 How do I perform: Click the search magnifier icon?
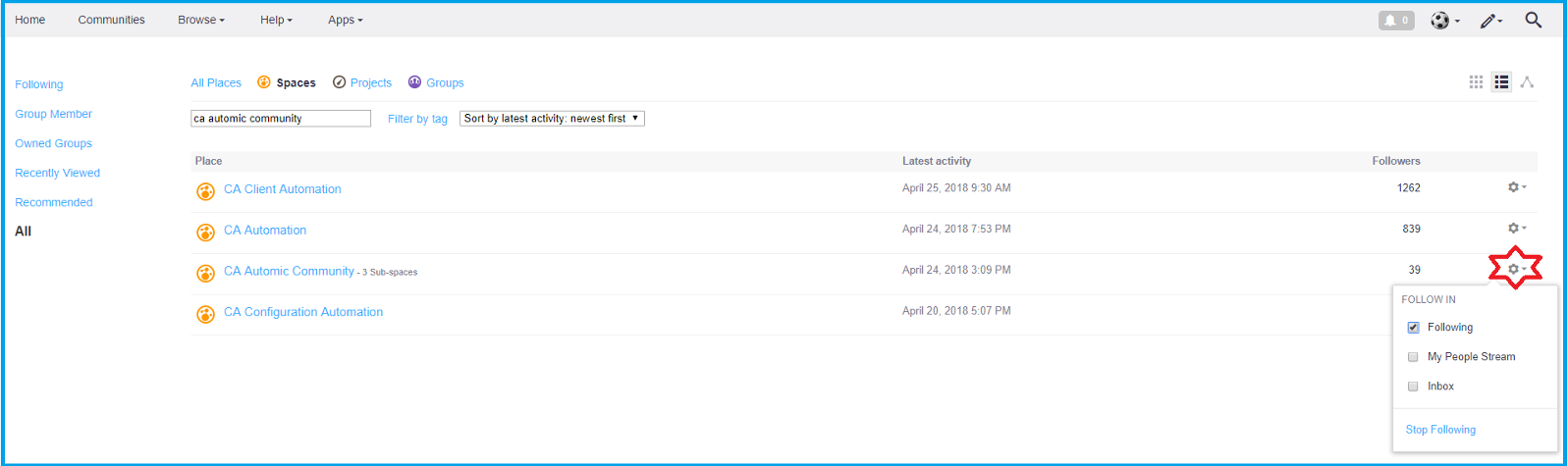pyautogui.click(x=1533, y=20)
